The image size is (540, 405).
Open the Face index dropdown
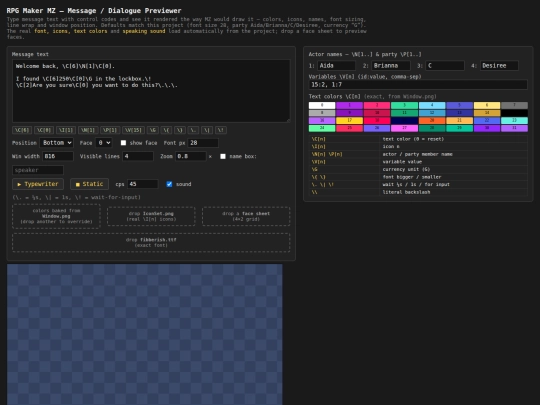point(103,143)
